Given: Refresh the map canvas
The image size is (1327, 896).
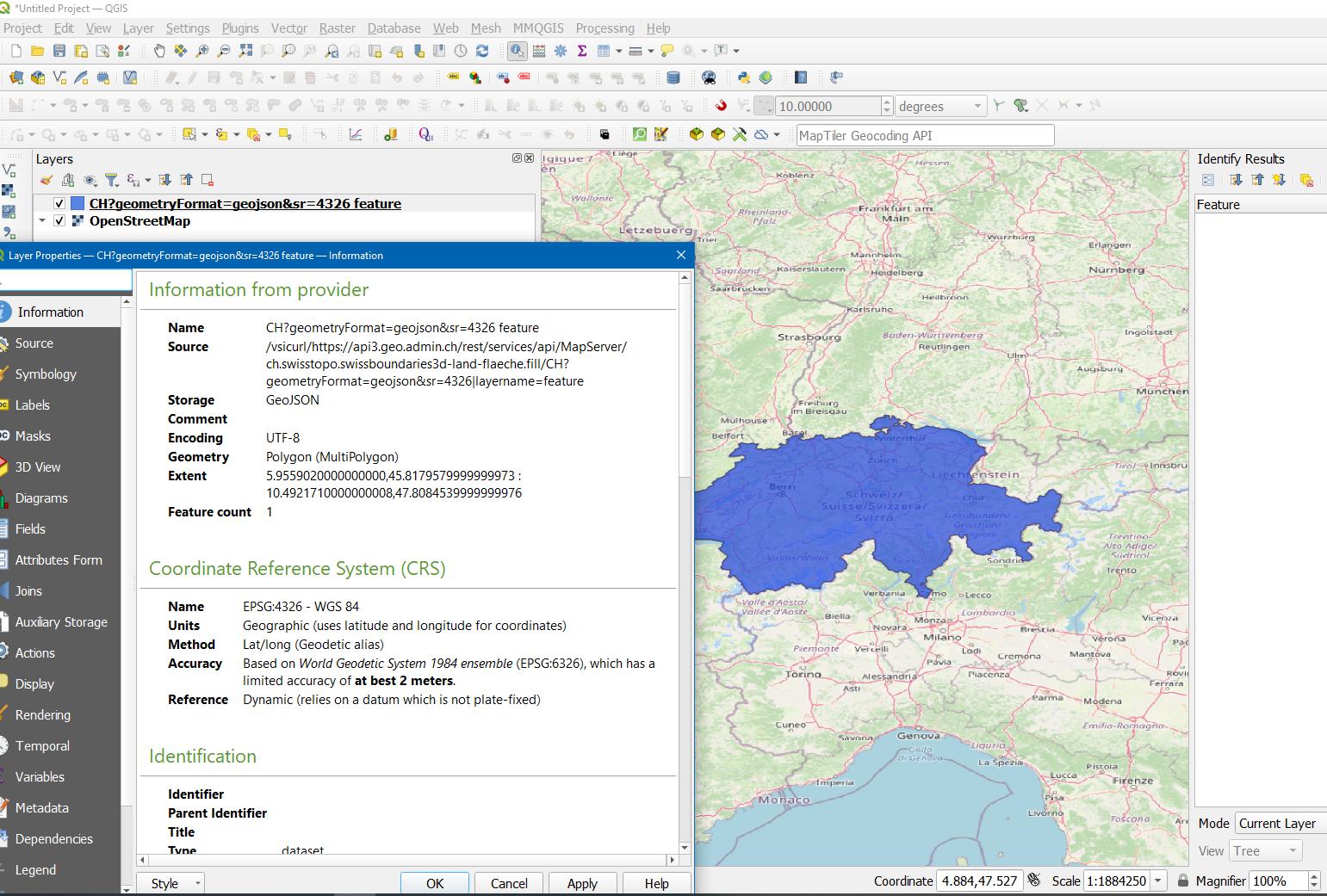Looking at the screenshot, I should (482, 51).
